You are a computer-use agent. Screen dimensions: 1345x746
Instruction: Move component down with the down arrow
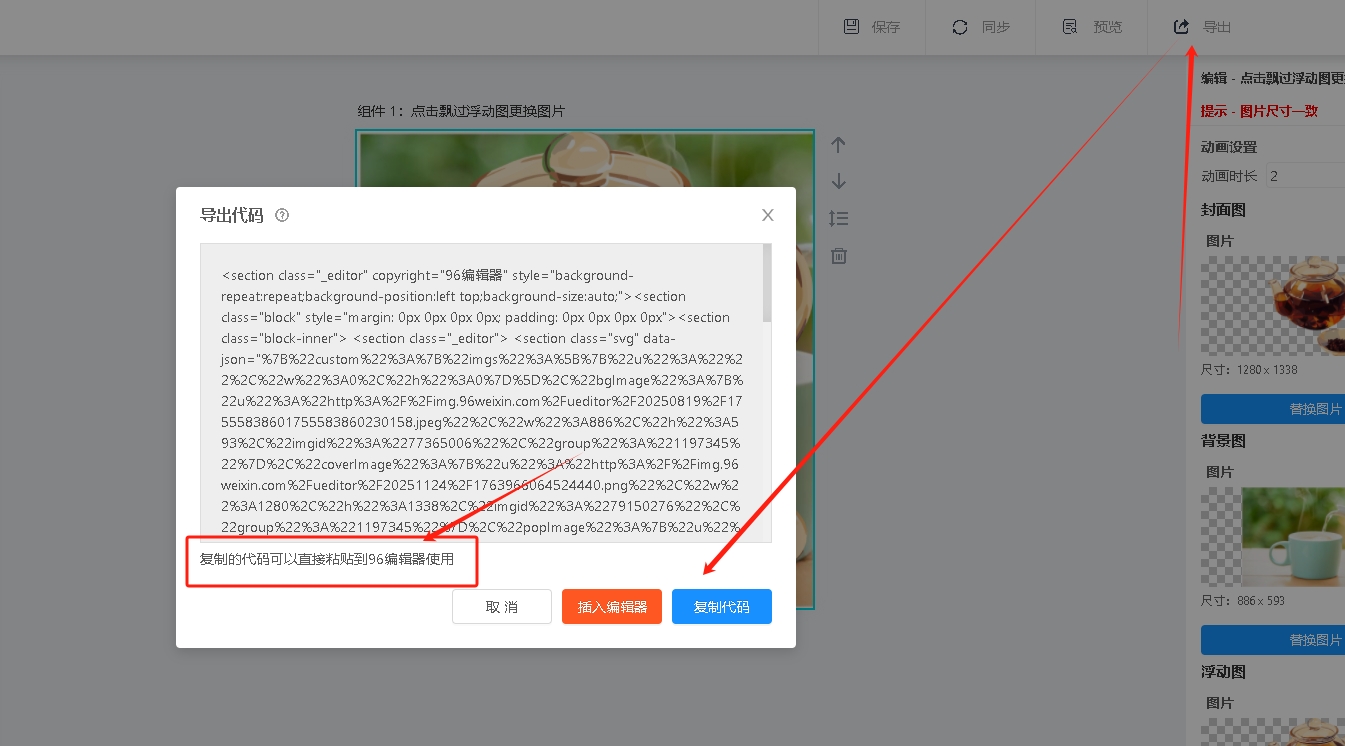[x=838, y=181]
